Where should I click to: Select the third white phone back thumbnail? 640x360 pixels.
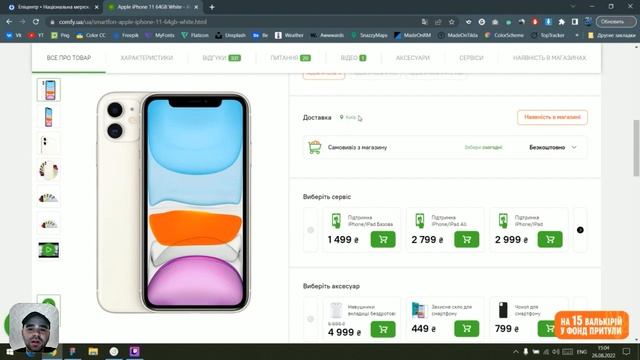[x=49, y=144]
